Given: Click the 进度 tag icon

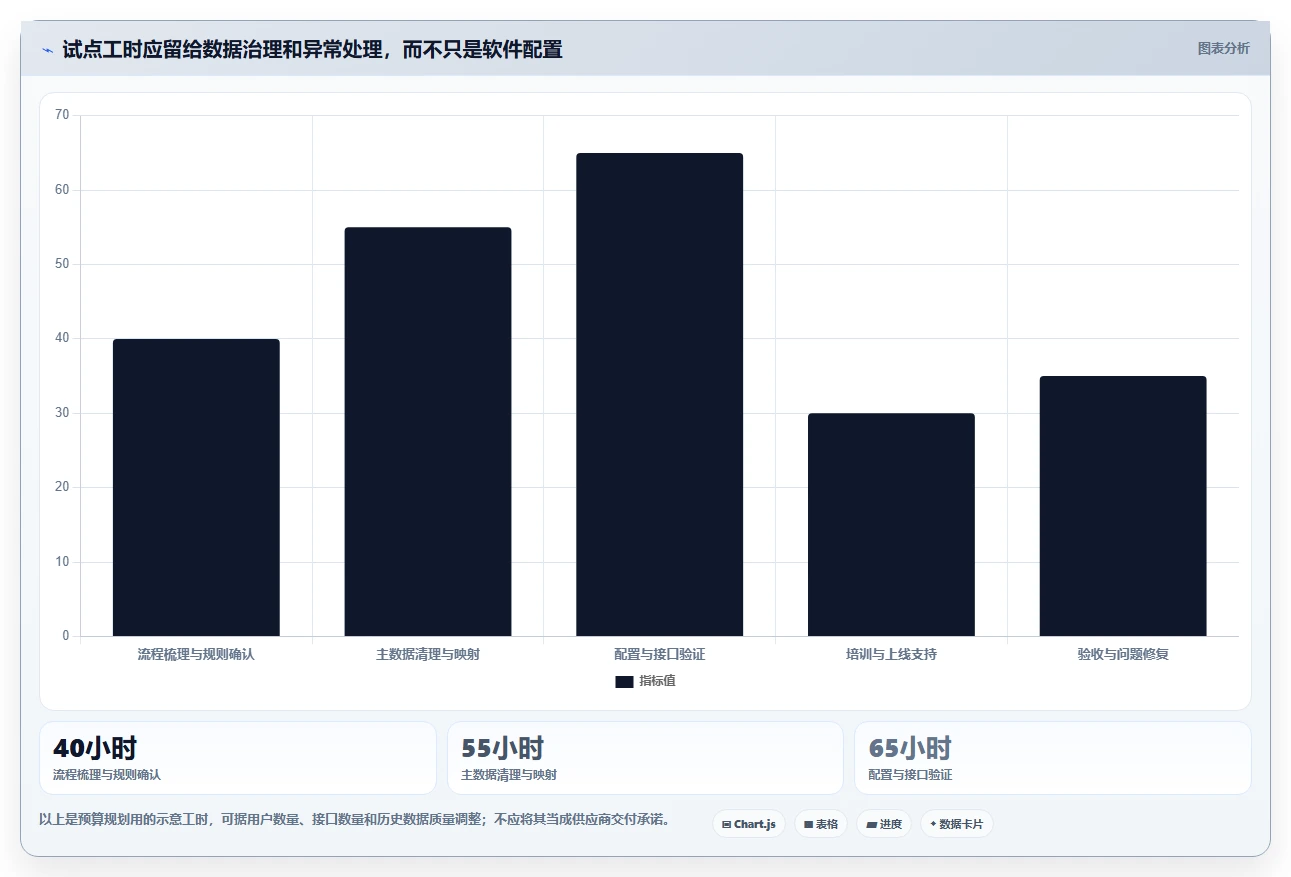Looking at the screenshot, I should coord(871,825).
